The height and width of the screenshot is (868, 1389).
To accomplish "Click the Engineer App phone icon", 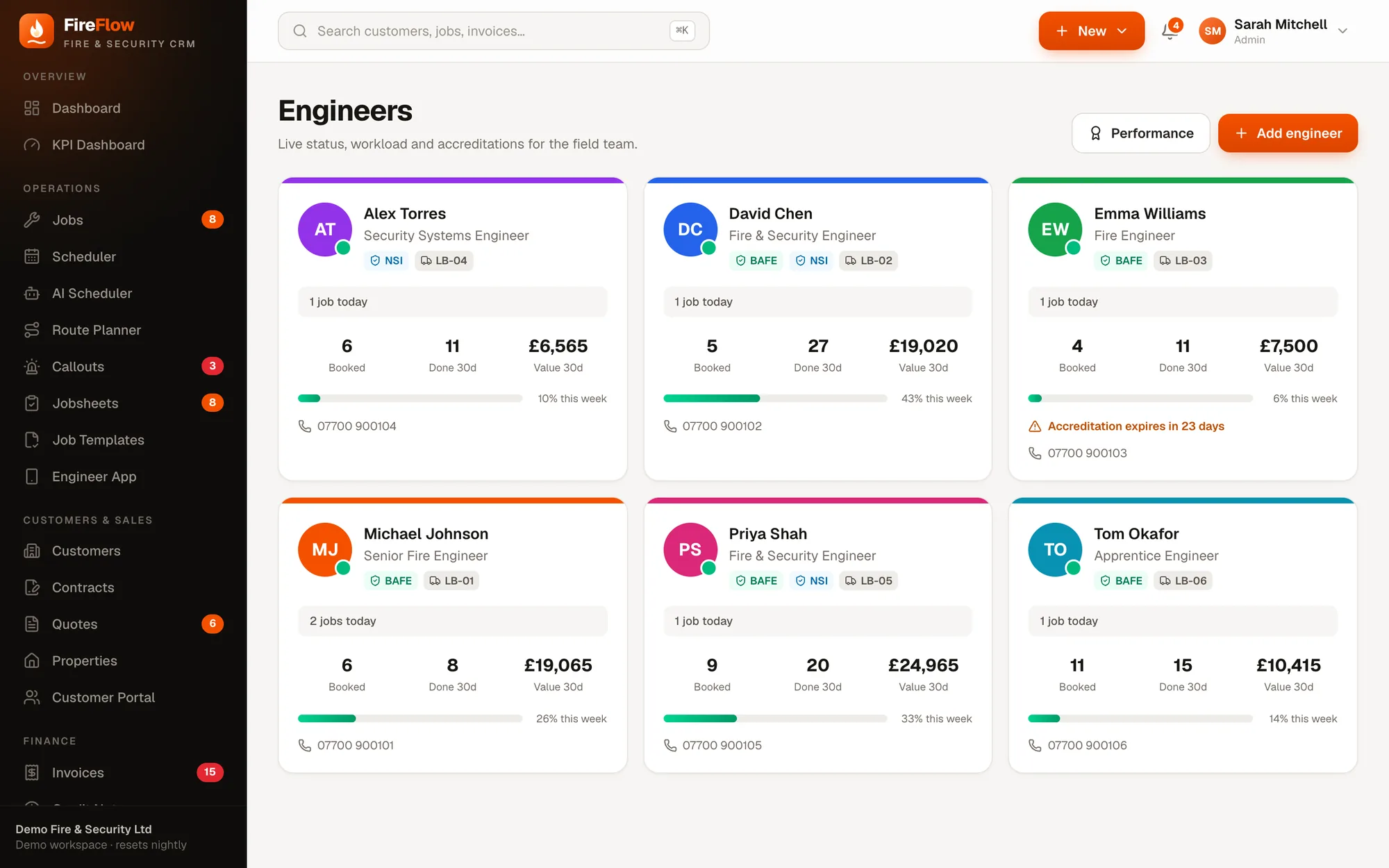I will pyautogui.click(x=32, y=477).
